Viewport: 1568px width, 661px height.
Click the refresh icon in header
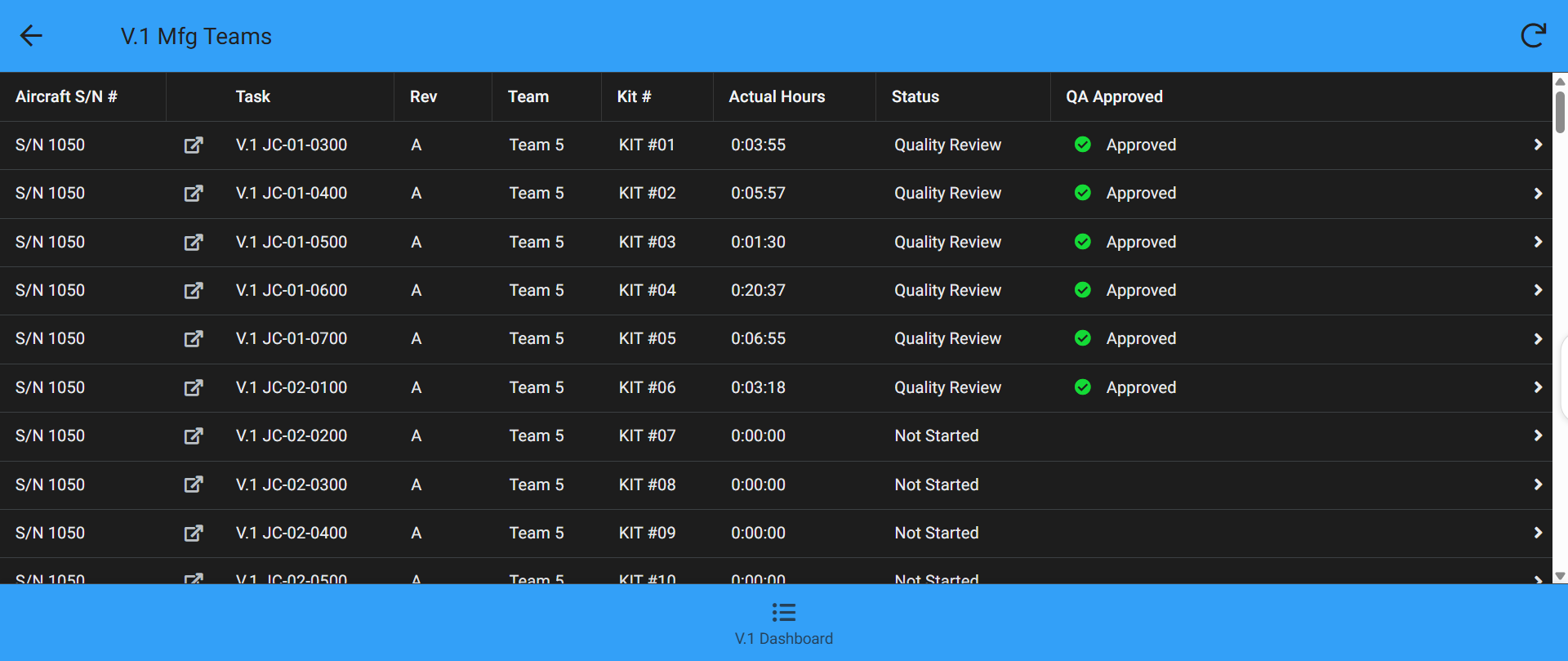click(1533, 36)
